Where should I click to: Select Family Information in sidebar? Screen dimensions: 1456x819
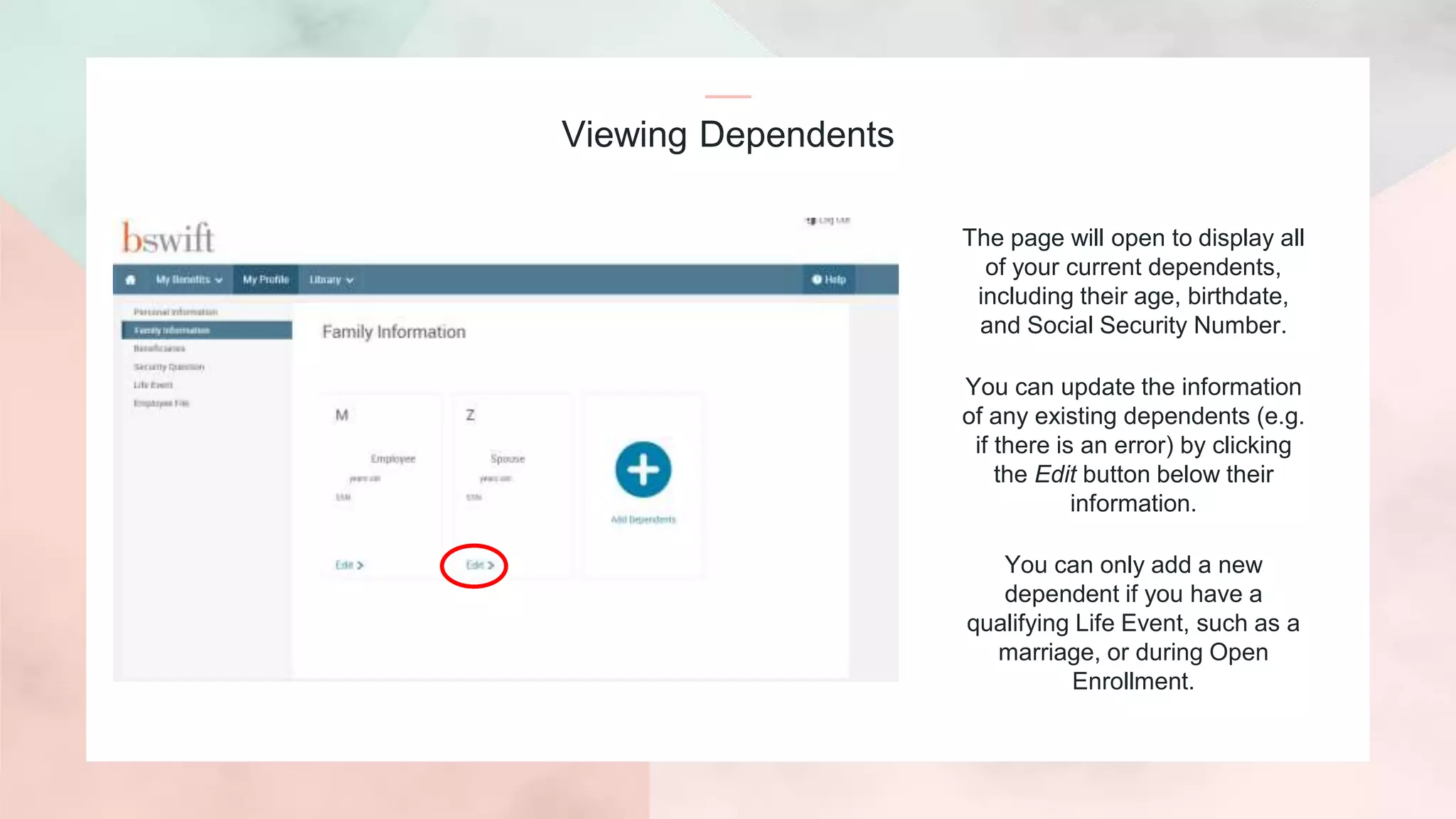(x=172, y=331)
